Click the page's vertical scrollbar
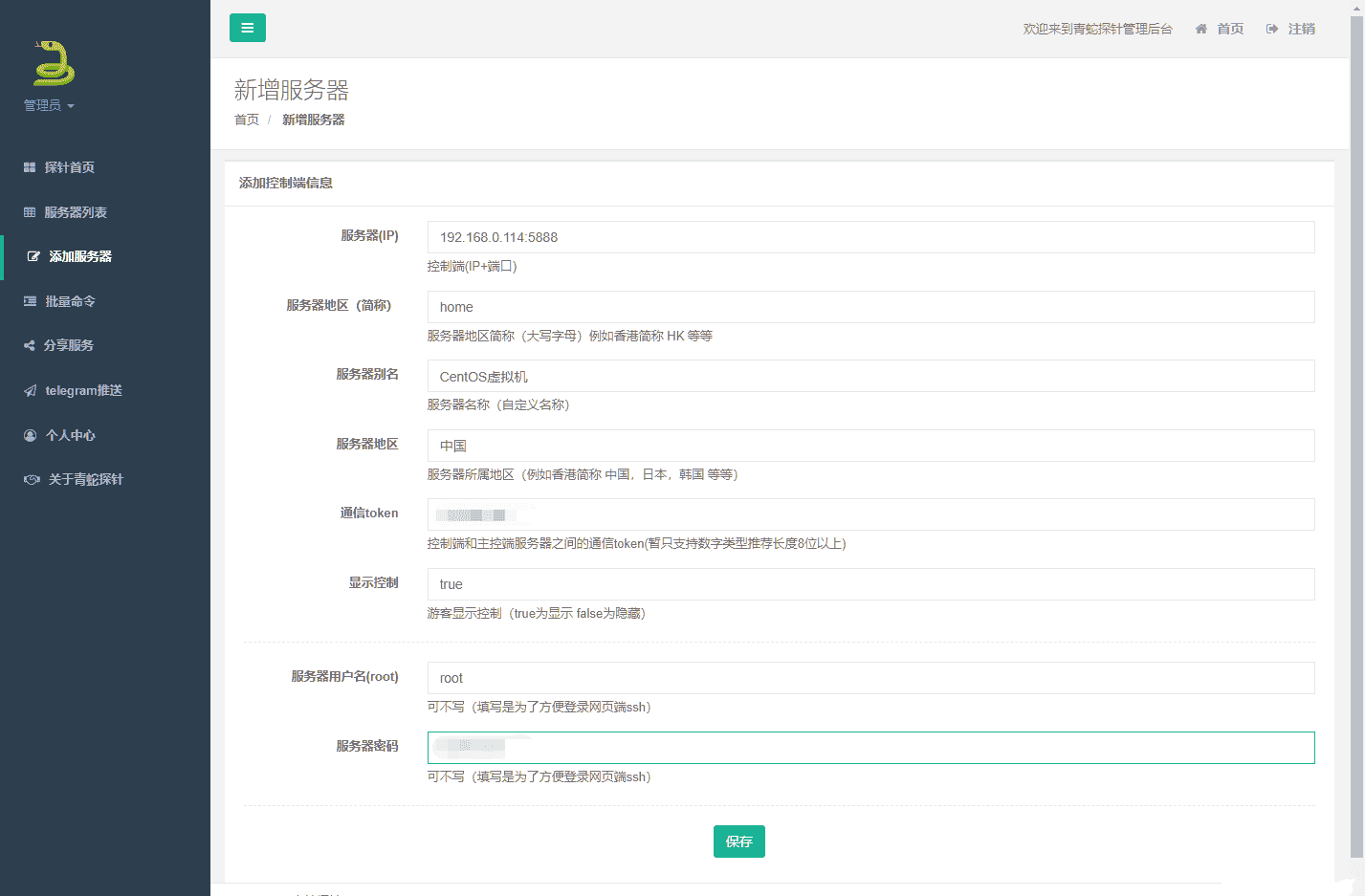Viewport: 1365px width, 896px height. [x=1356, y=430]
